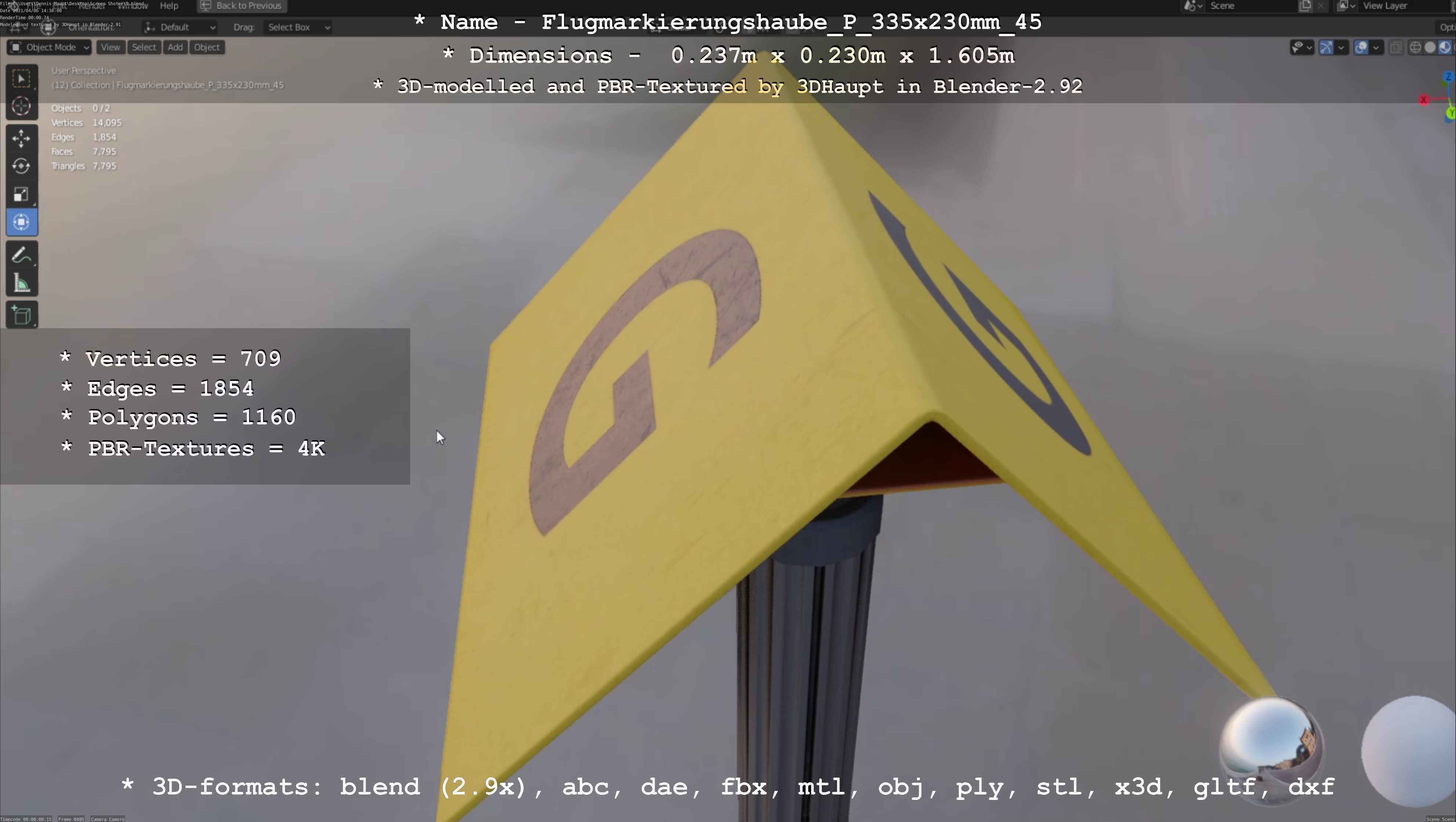
Task: Click the Back to Previous button
Action: [x=241, y=6]
